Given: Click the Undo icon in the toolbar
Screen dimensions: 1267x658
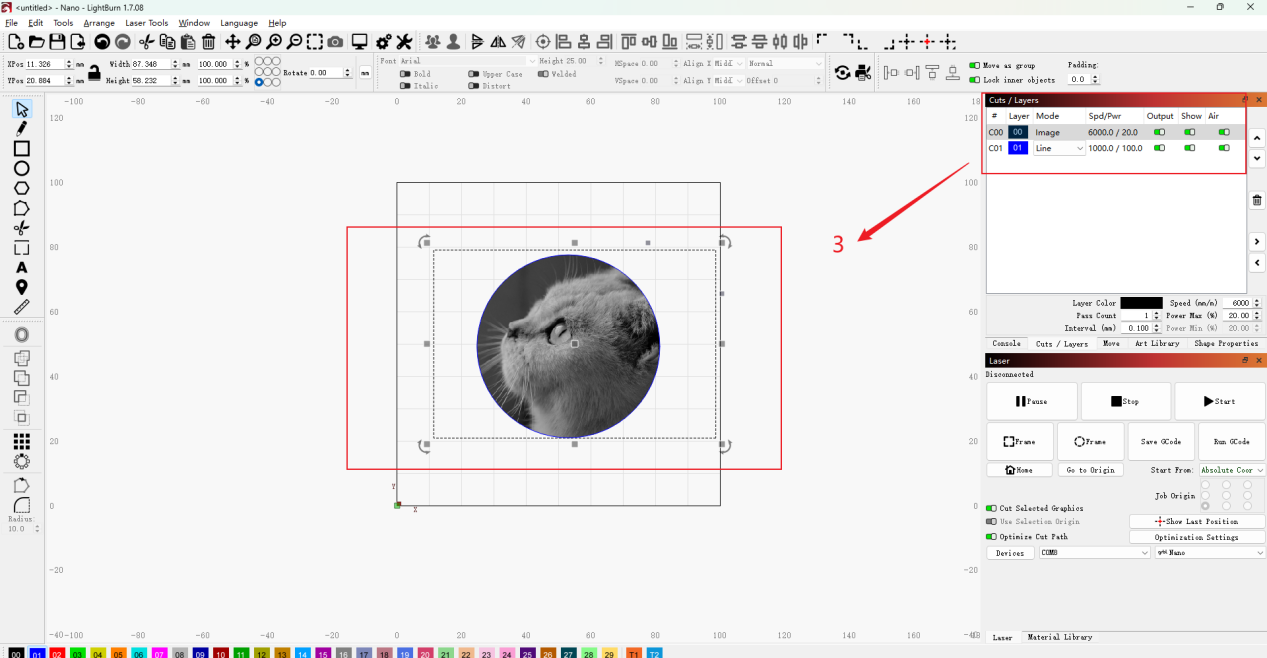Looking at the screenshot, I should (102, 42).
